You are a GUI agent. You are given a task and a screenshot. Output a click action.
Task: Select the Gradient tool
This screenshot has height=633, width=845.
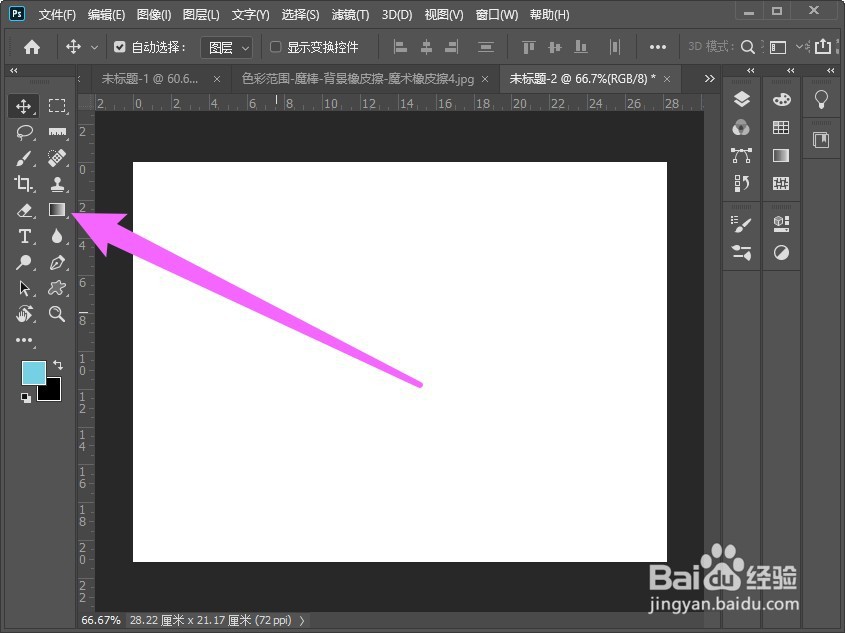[57, 210]
